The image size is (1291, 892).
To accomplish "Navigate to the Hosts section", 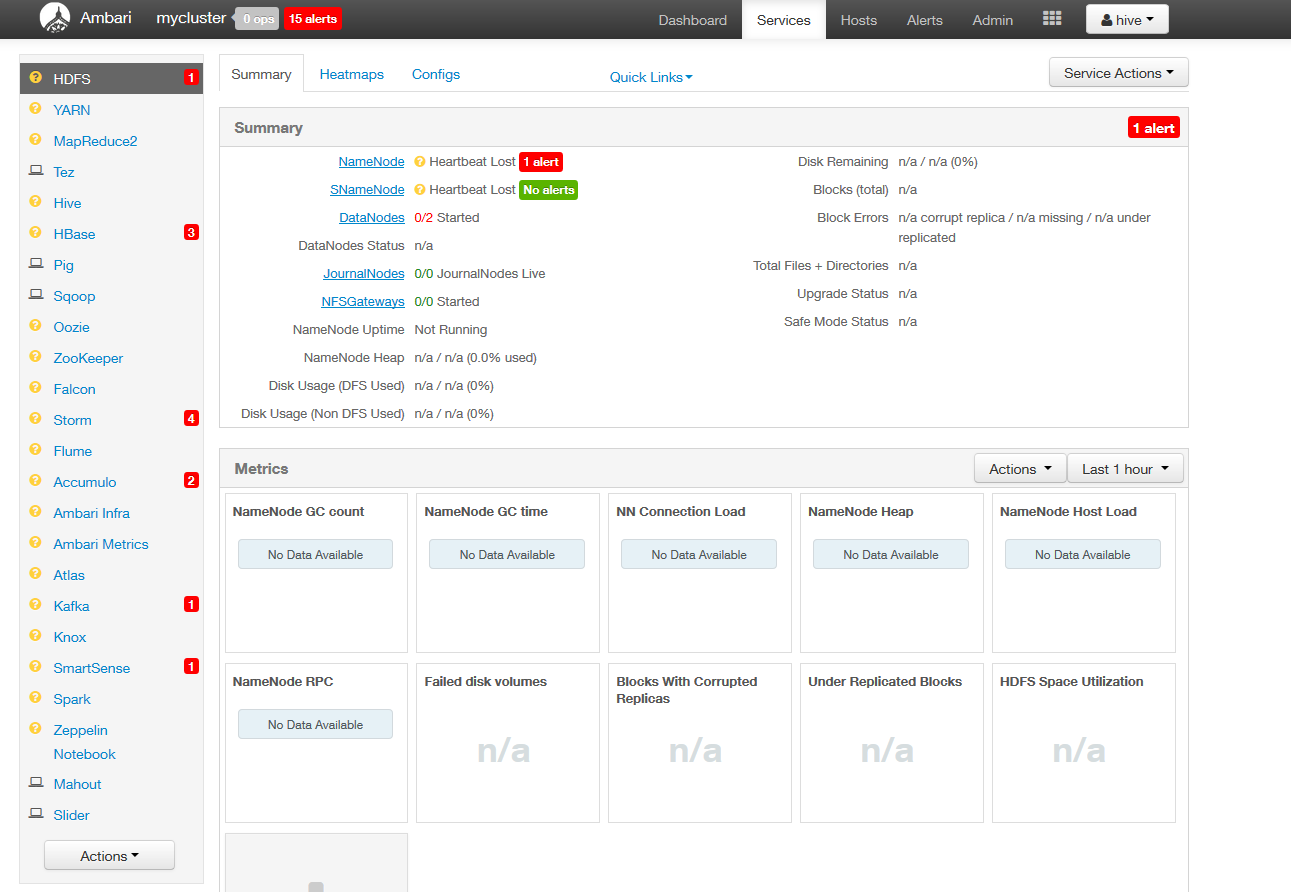I will tap(858, 19).
